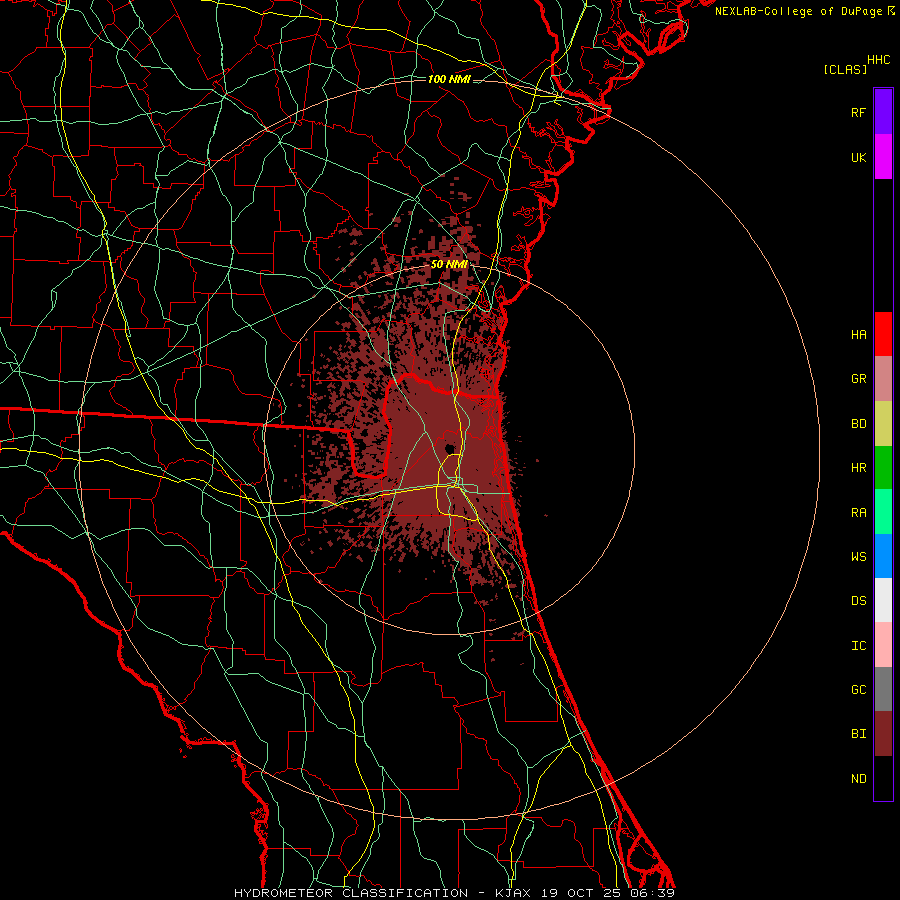The image size is (900, 900).
Task: Click the HA legend label
Action: pos(859,334)
